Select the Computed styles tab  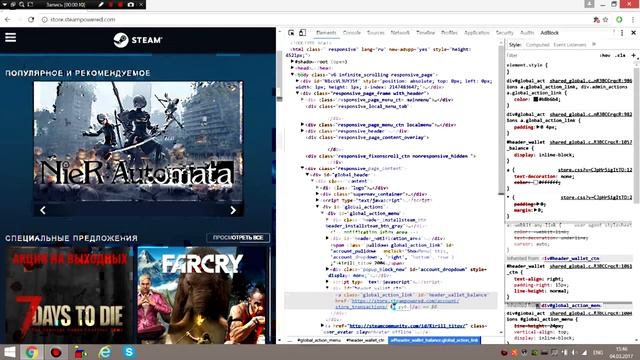[537, 44]
